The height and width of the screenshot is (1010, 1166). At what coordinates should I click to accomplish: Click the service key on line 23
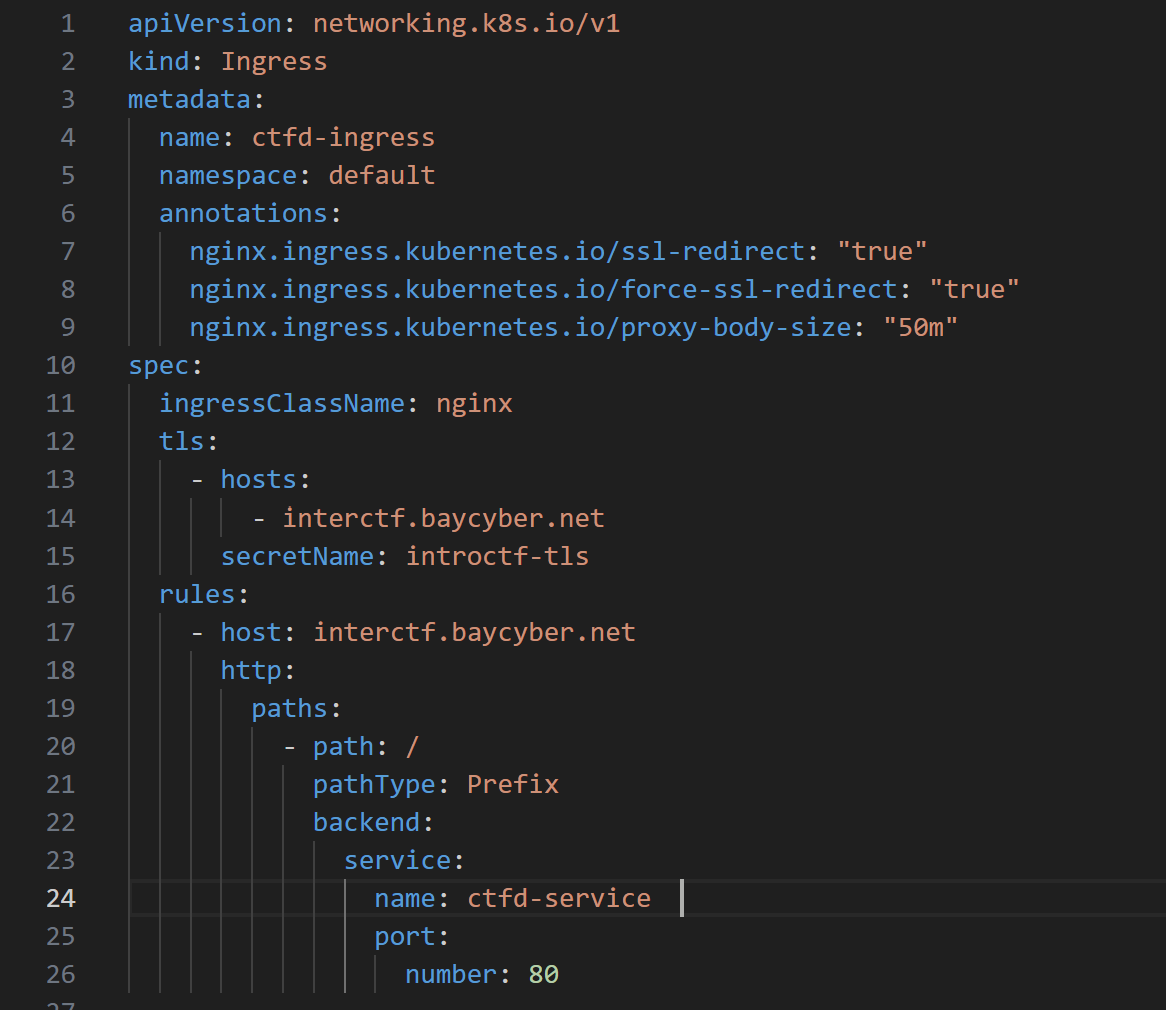click(x=397, y=861)
